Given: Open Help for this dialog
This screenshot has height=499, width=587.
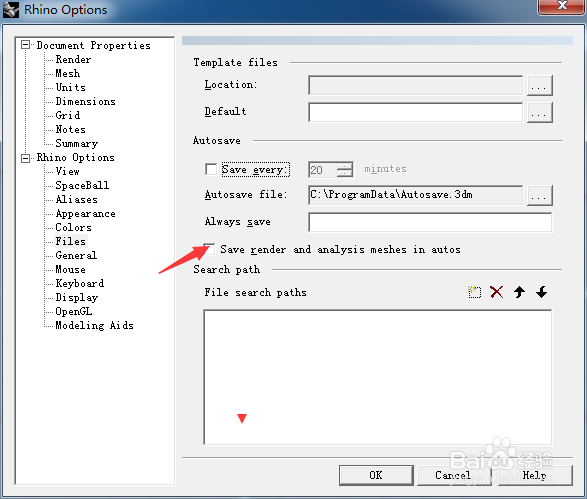Looking at the screenshot, I should click(535, 475).
